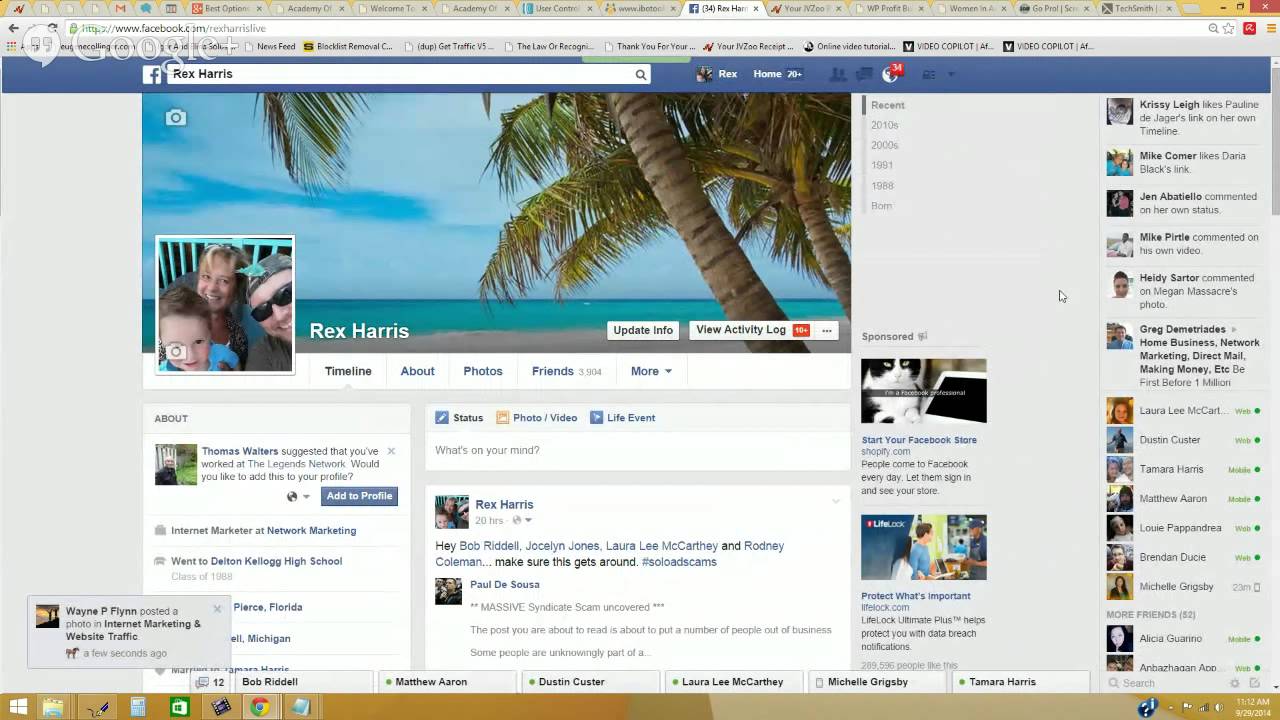This screenshot has height=720, width=1280.
Task: Select Status composer option
Action: tap(459, 418)
